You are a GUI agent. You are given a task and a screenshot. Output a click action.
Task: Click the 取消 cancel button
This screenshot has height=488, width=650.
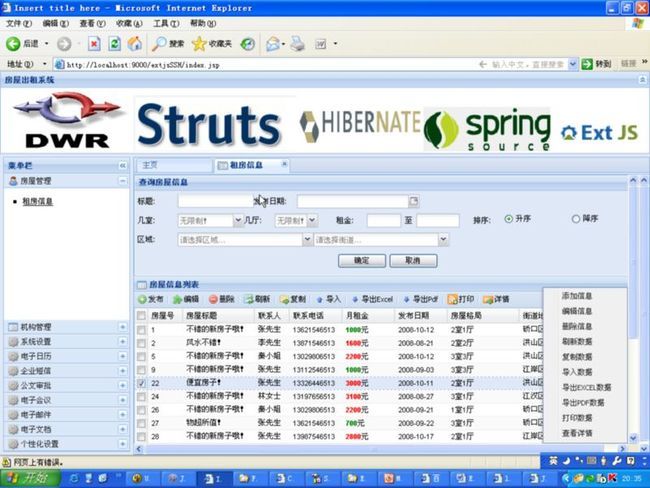point(413,261)
